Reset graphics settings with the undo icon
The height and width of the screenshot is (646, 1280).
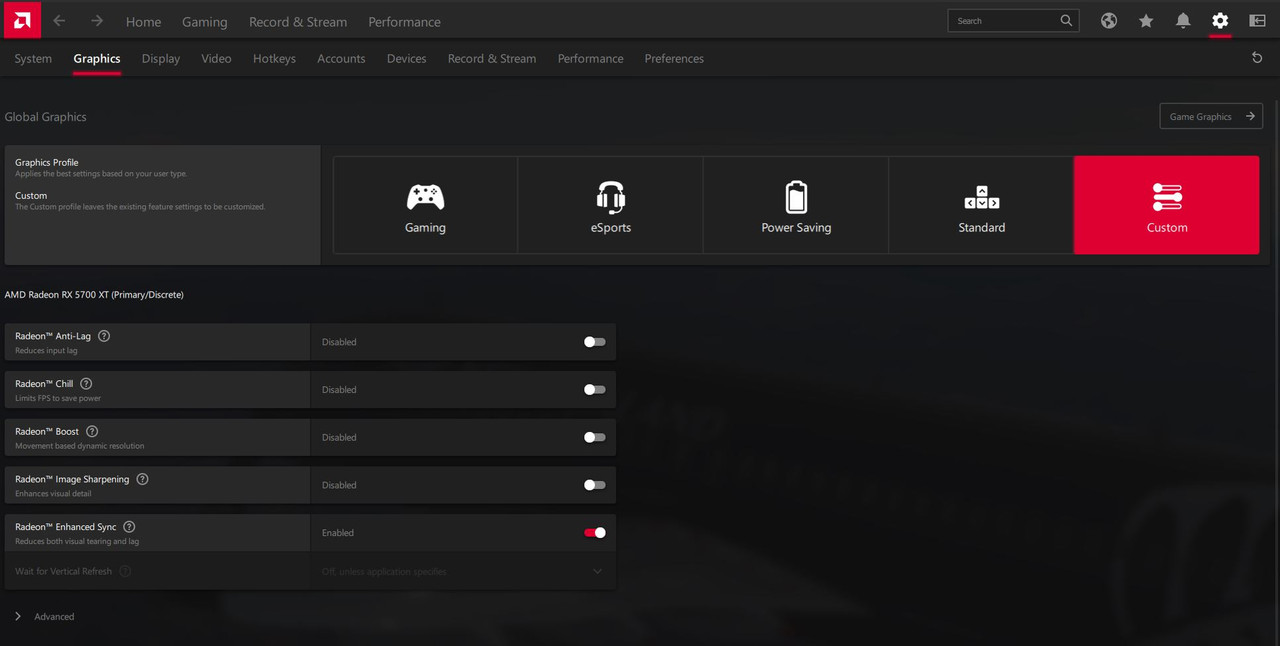(x=1257, y=58)
